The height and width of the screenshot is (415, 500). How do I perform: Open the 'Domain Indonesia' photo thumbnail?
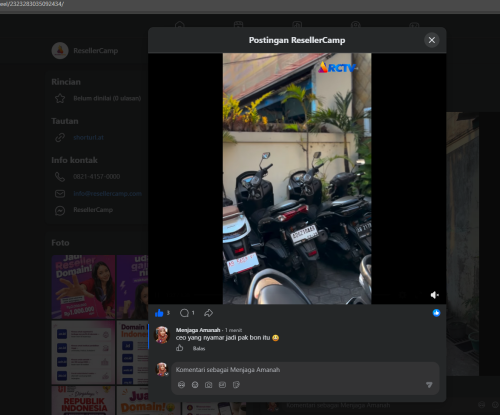pyautogui.click(x=132, y=352)
